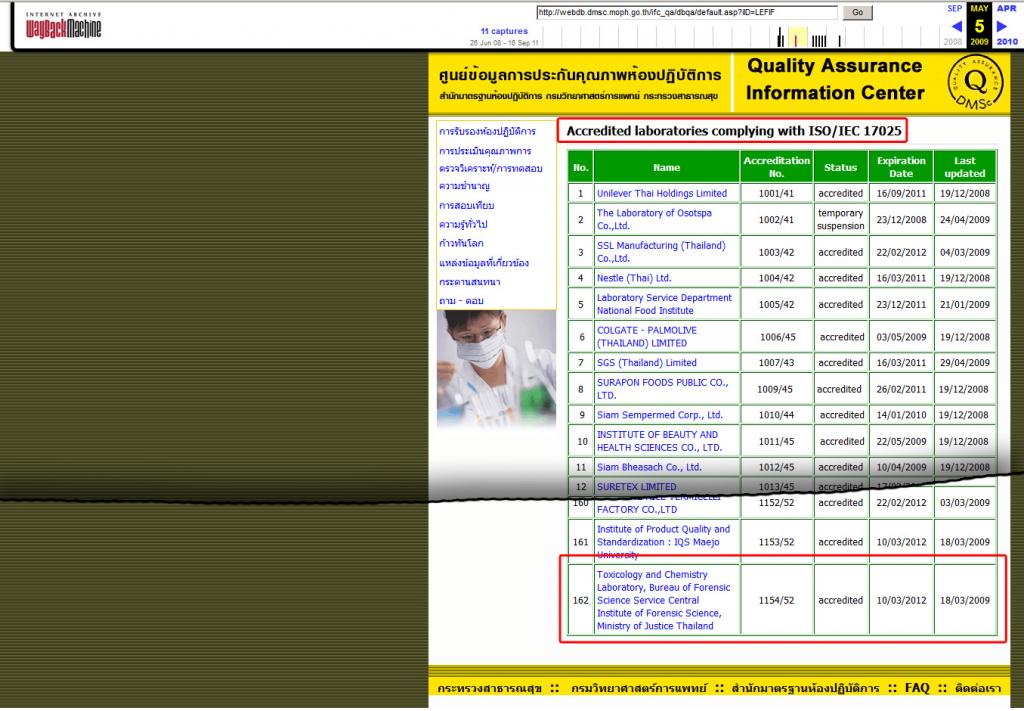Open ถาม - ตอบ sidebar menu item
The height and width of the screenshot is (711, 1024).
tap(462, 301)
